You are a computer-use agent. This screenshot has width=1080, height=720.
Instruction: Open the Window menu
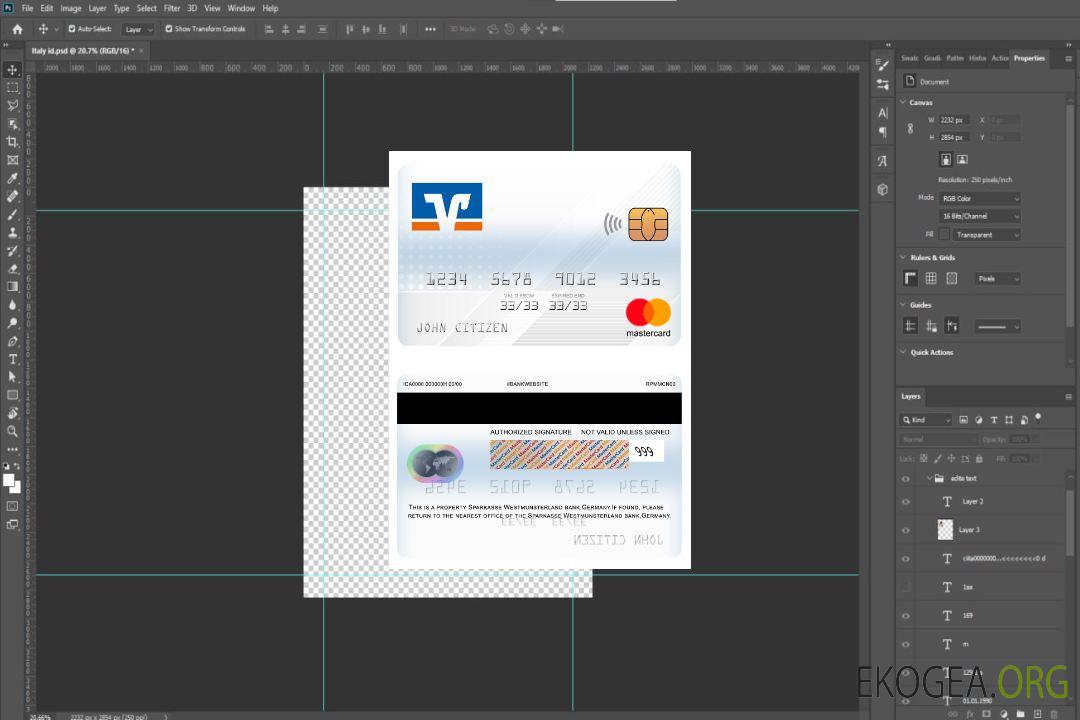(x=241, y=8)
